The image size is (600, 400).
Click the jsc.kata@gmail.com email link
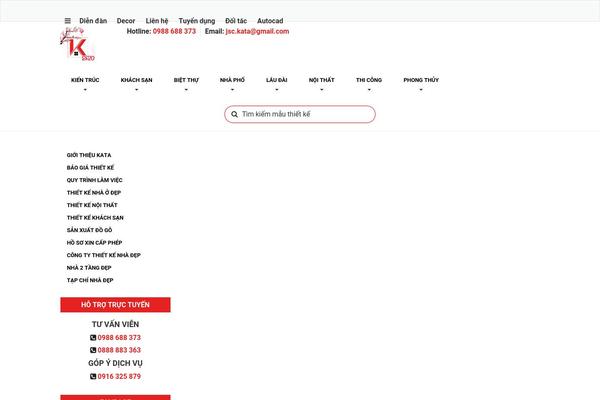tap(258, 31)
